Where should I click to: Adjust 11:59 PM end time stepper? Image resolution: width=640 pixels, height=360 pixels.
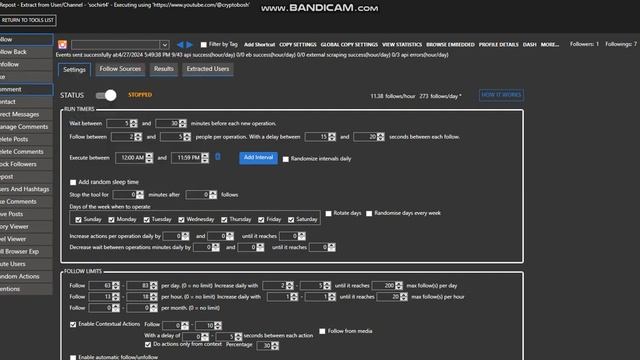click(x=205, y=158)
